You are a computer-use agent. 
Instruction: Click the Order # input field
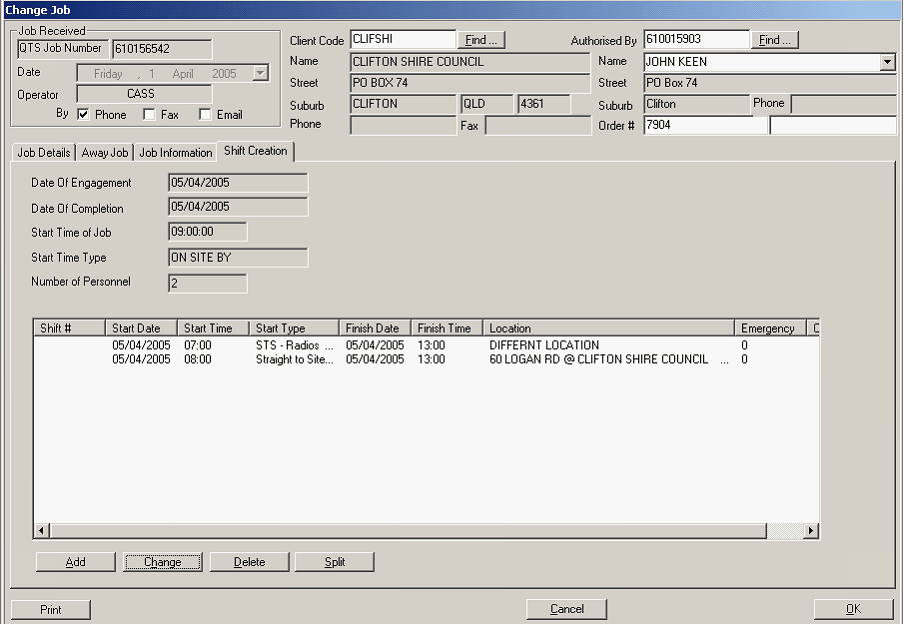705,126
